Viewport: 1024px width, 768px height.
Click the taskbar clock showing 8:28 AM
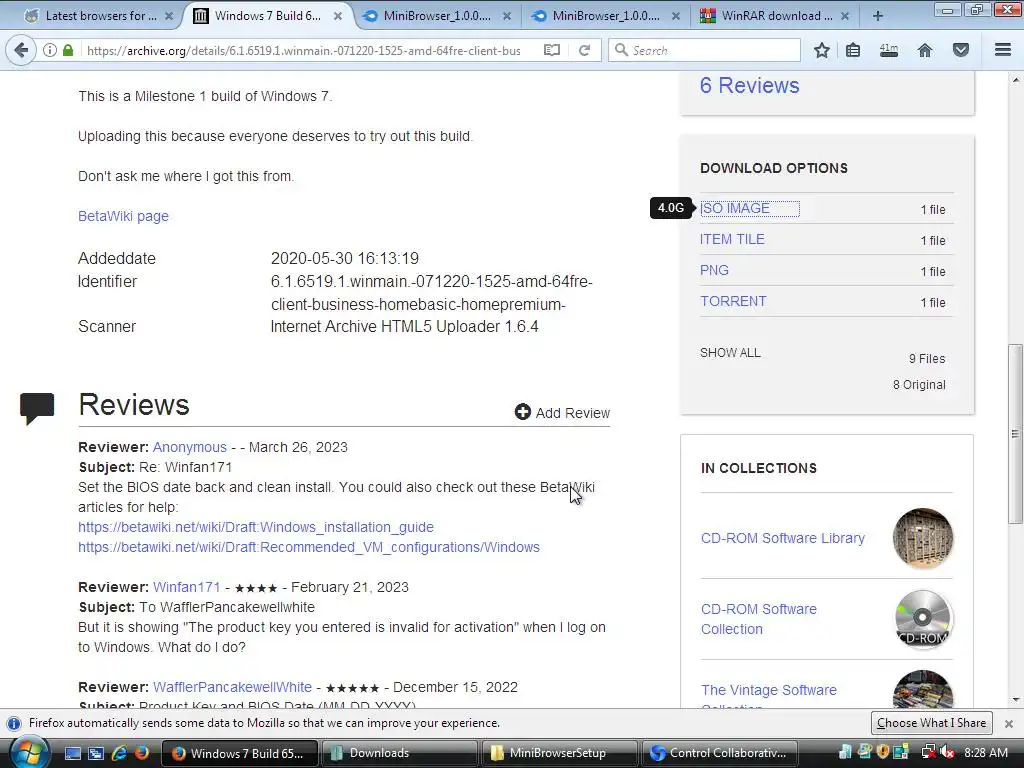[985, 752]
